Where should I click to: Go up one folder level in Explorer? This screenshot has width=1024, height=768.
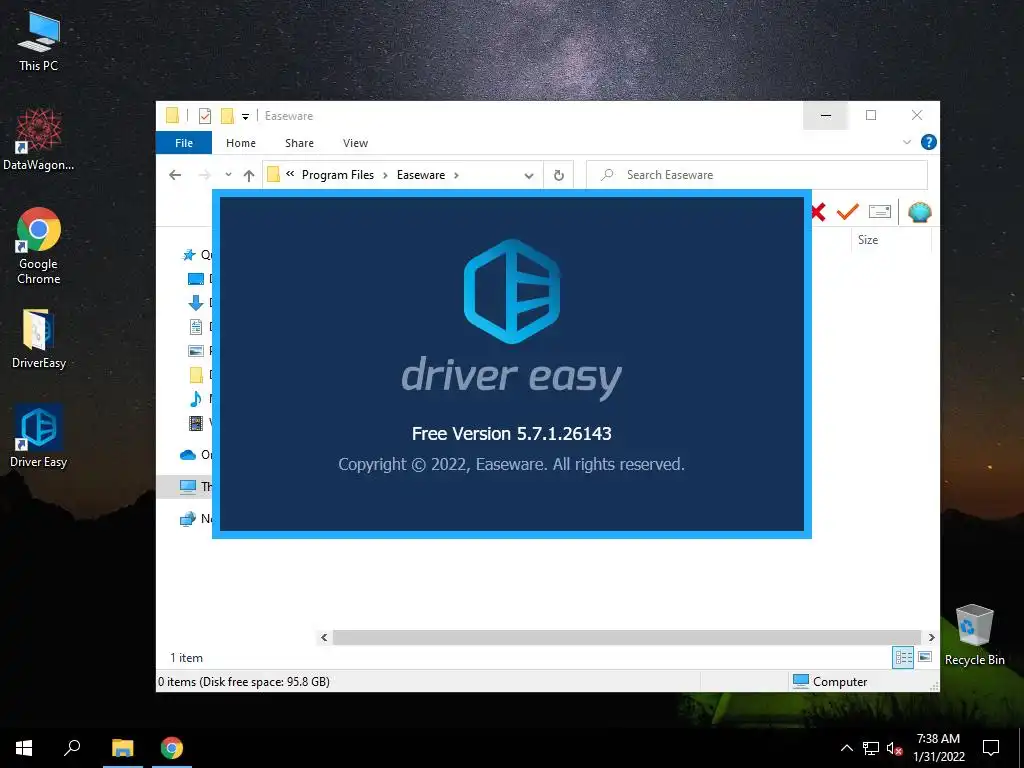(x=249, y=175)
